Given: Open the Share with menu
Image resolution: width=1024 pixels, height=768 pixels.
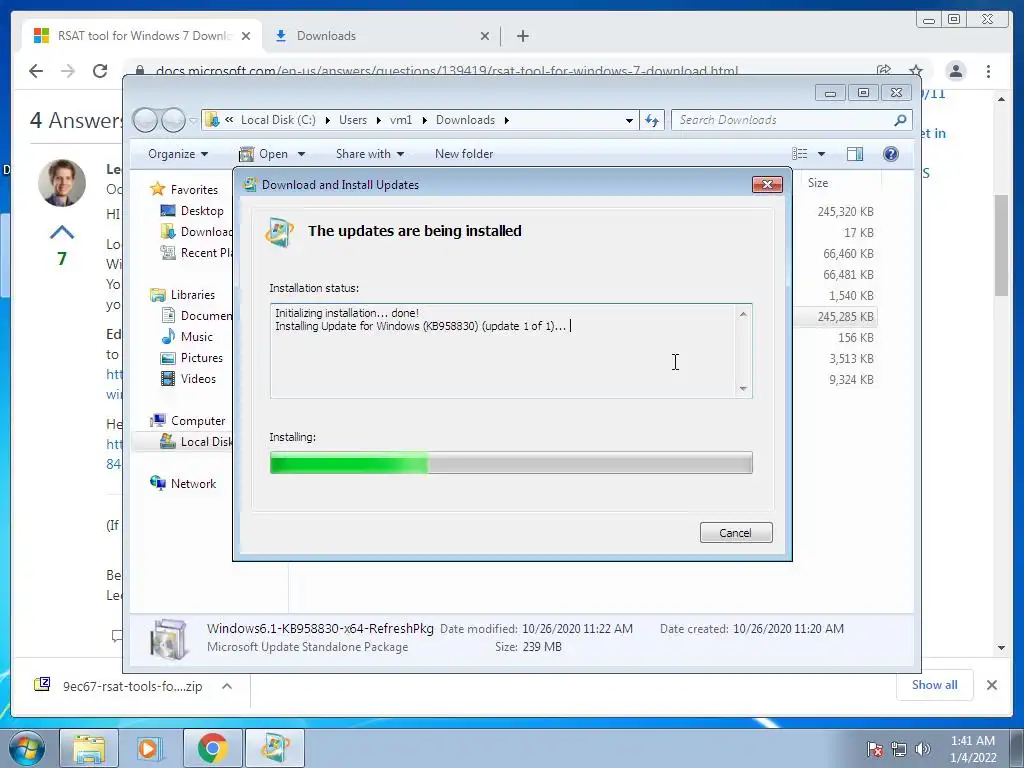Looking at the screenshot, I should [370, 154].
